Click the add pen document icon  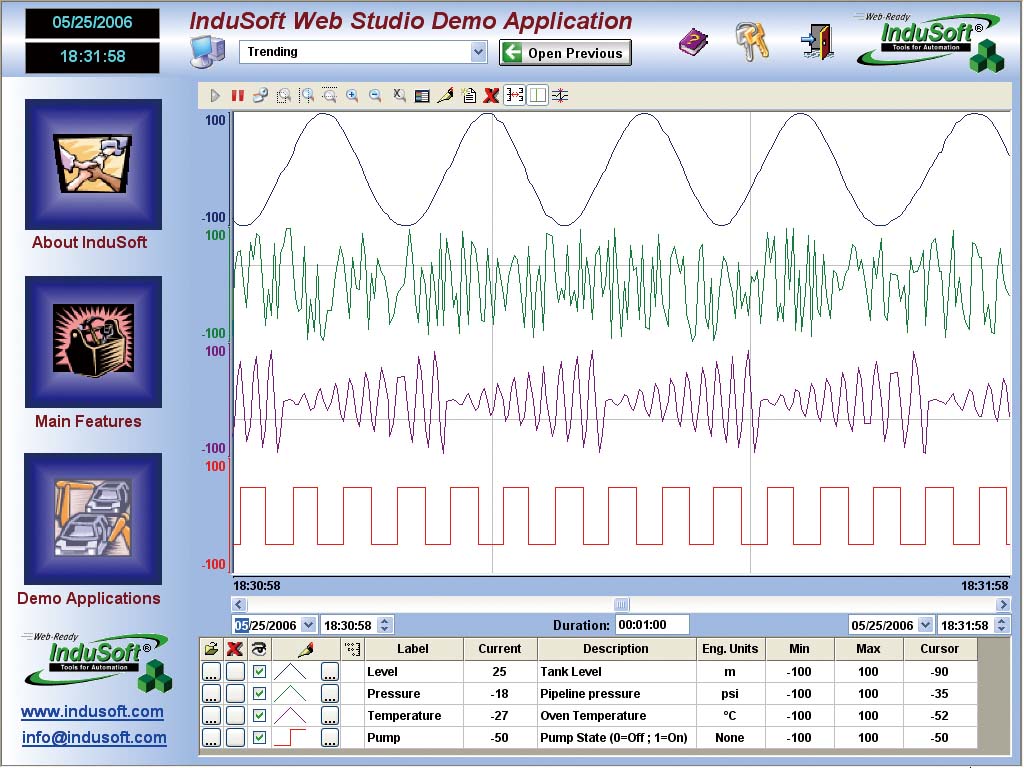pyautogui.click(x=468, y=96)
